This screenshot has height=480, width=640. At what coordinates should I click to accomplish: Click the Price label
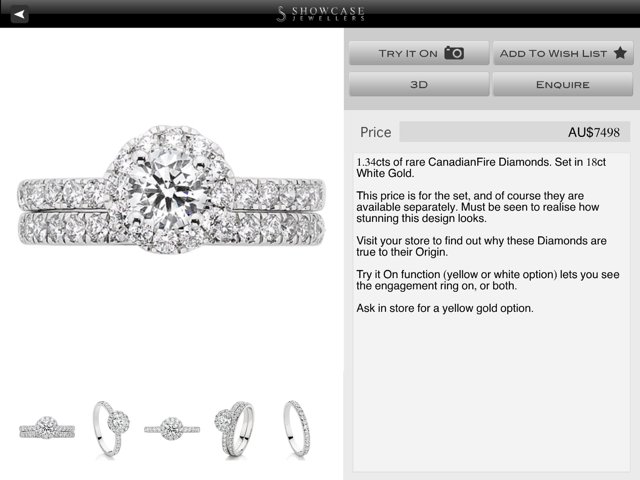point(376,132)
